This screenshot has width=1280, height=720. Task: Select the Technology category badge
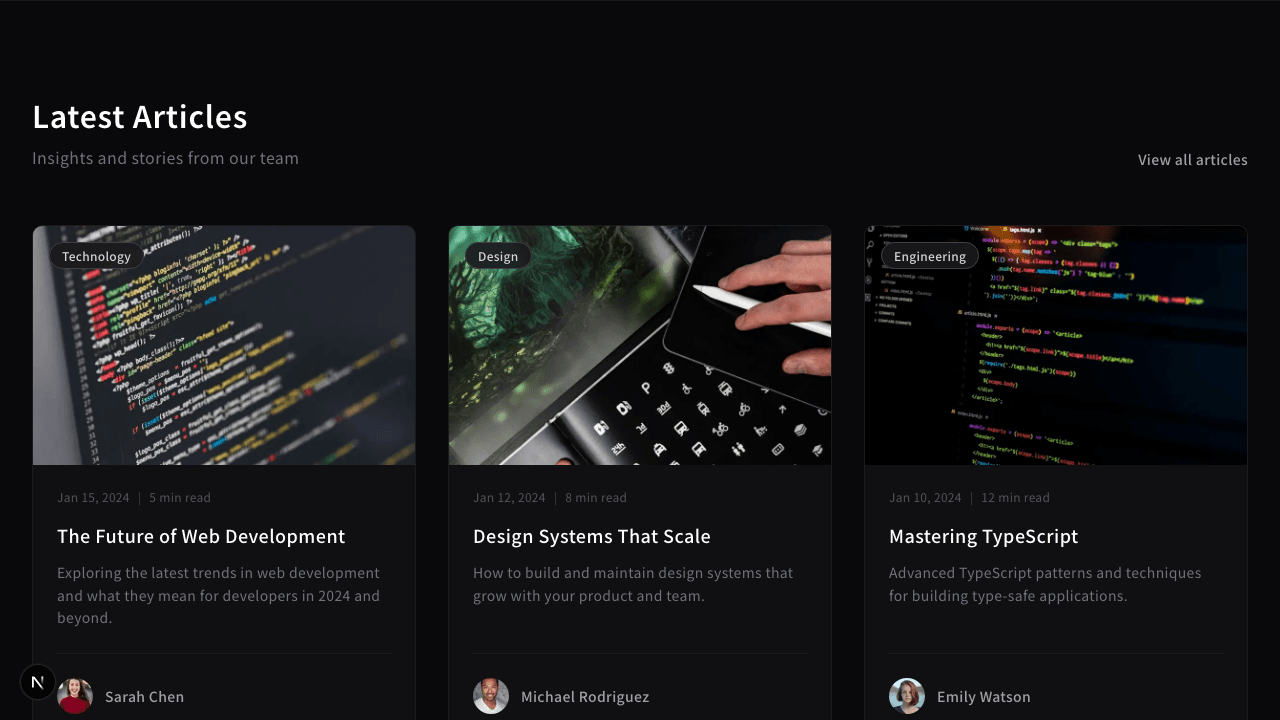click(x=96, y=256)
